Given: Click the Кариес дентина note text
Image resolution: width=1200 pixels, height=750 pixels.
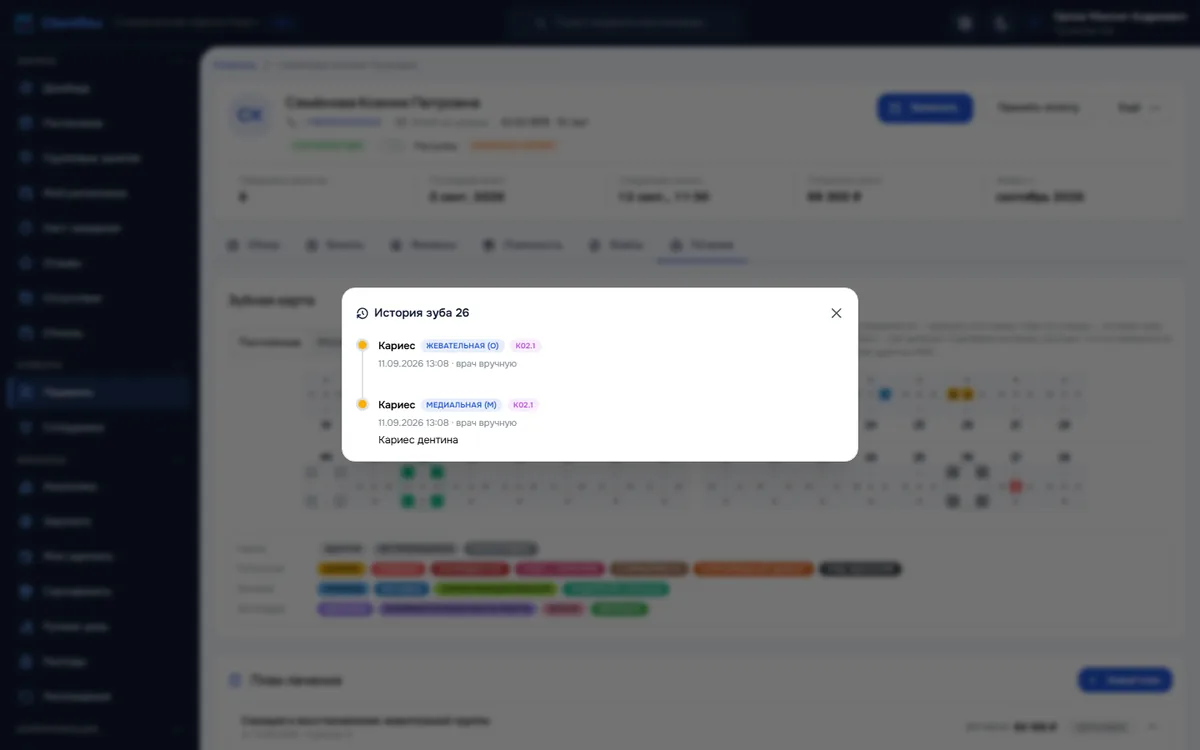Looking at the screenshot, I should pos(418,440).
